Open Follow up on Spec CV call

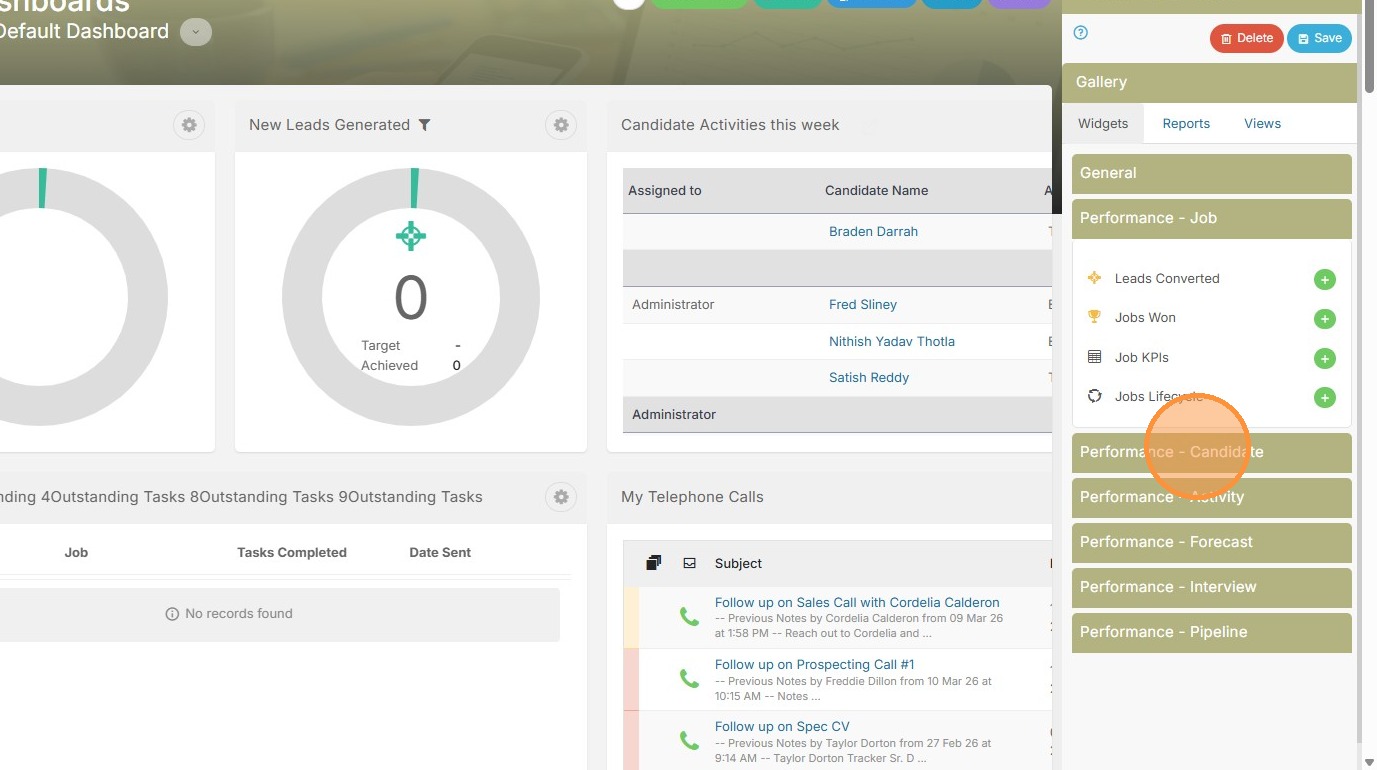[x=782, y=727]
